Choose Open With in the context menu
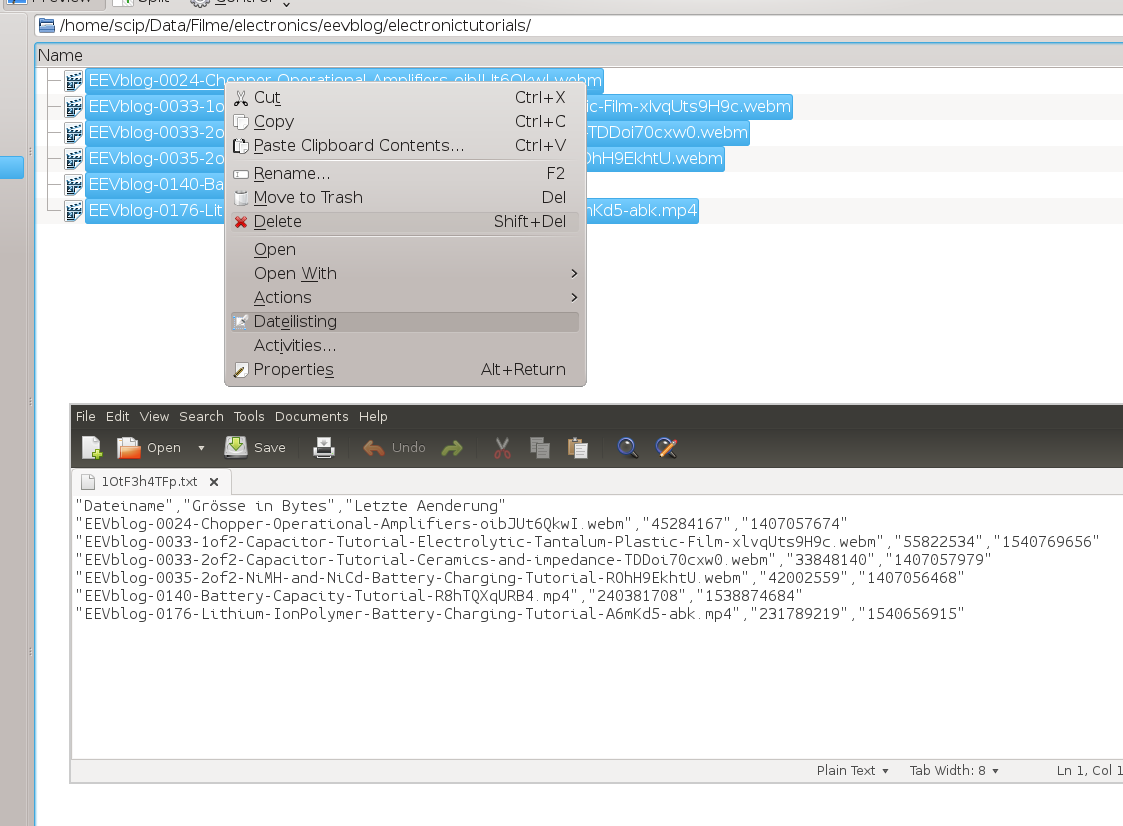Image resolution: width=1123 pixels, height=826 pixels. pos(405,274)
